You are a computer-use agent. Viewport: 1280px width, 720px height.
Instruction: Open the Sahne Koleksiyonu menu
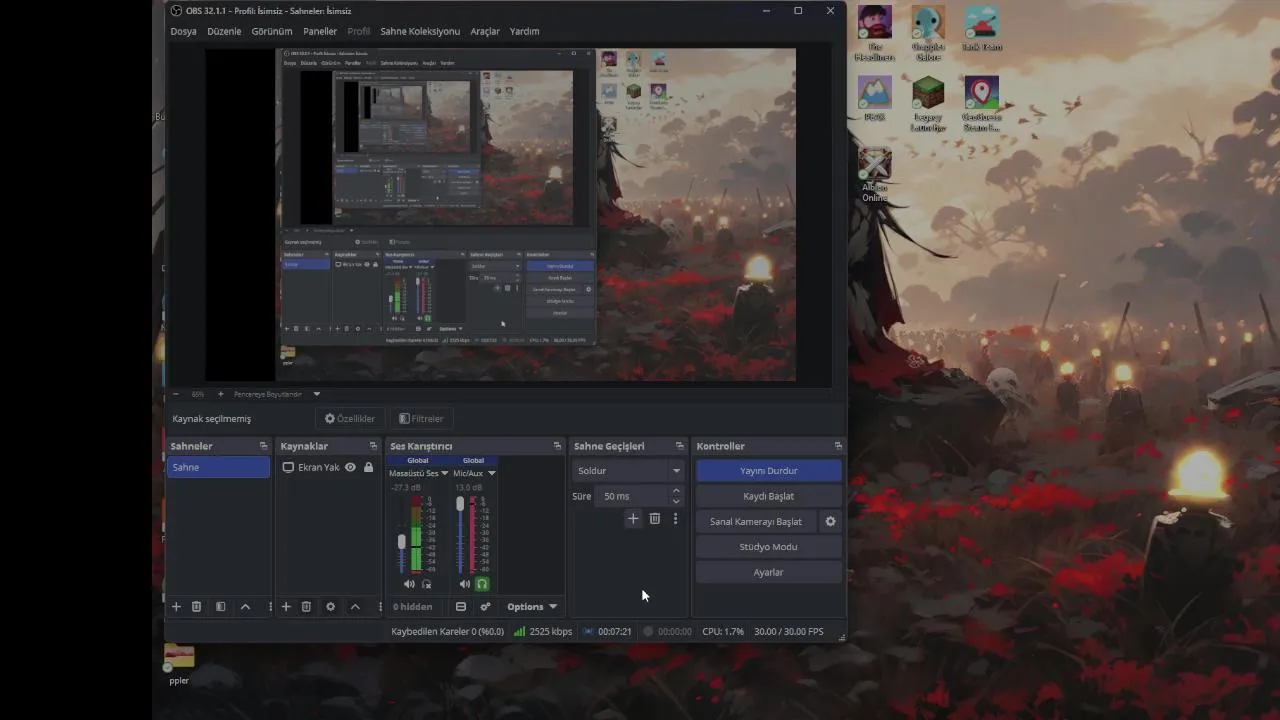click(x=420, y=31)
